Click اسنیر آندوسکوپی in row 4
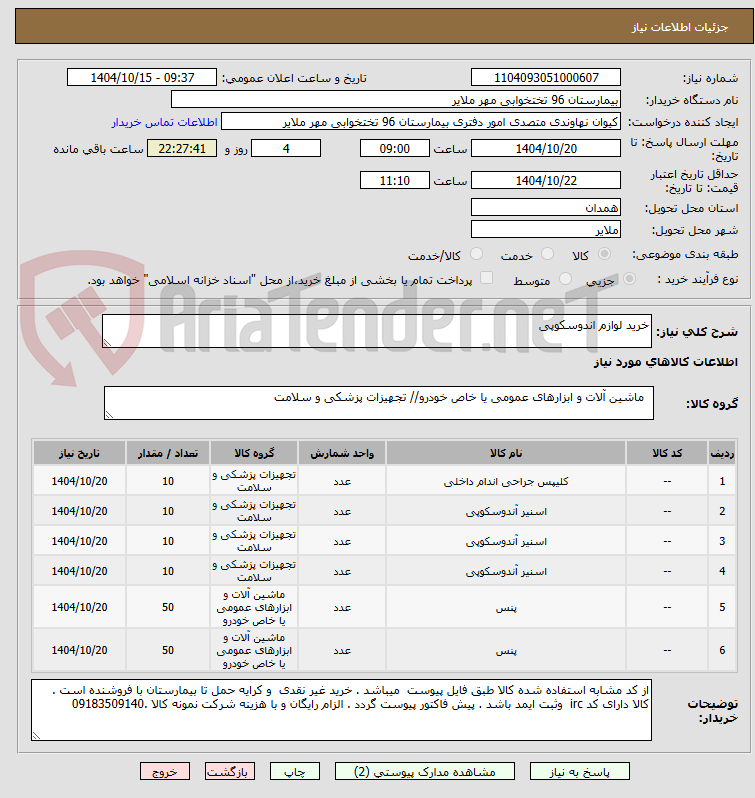The image size is (755, 798). 506,572
